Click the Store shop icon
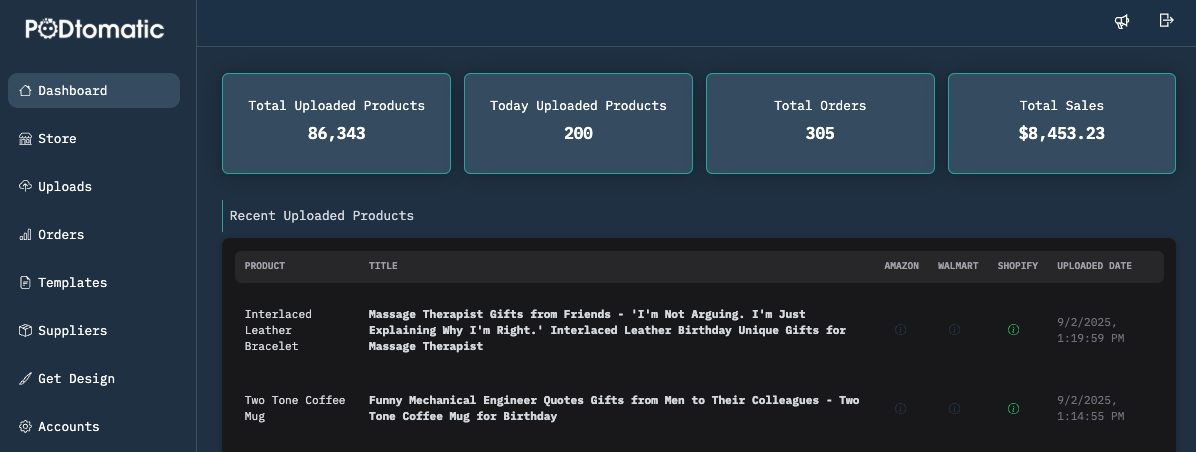Image resolution: width=1196 pixels, height=452 pixels. [25, 139]
